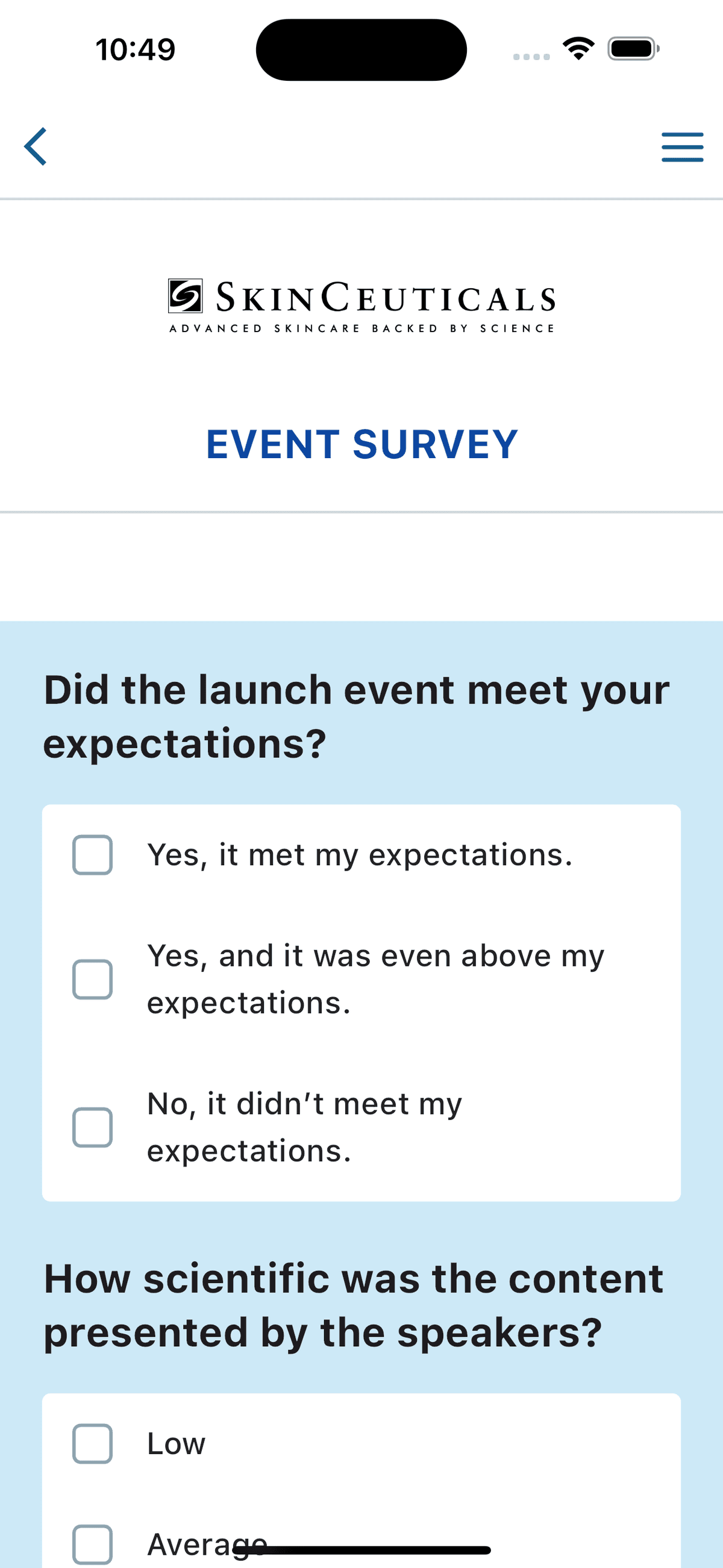The width and height of the screenshot is (723, 1568).
Task: Tap the "Did the launch event meet" question
Action: coord(357,716)
